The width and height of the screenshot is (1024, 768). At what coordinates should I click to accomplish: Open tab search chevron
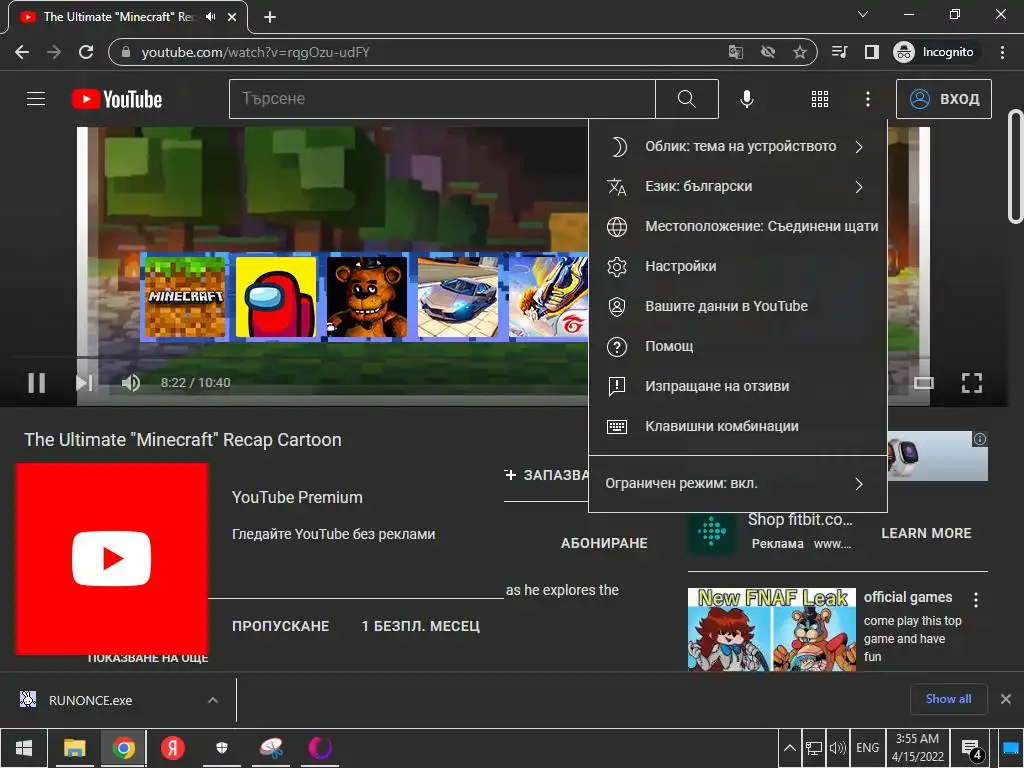click(863, 14)
